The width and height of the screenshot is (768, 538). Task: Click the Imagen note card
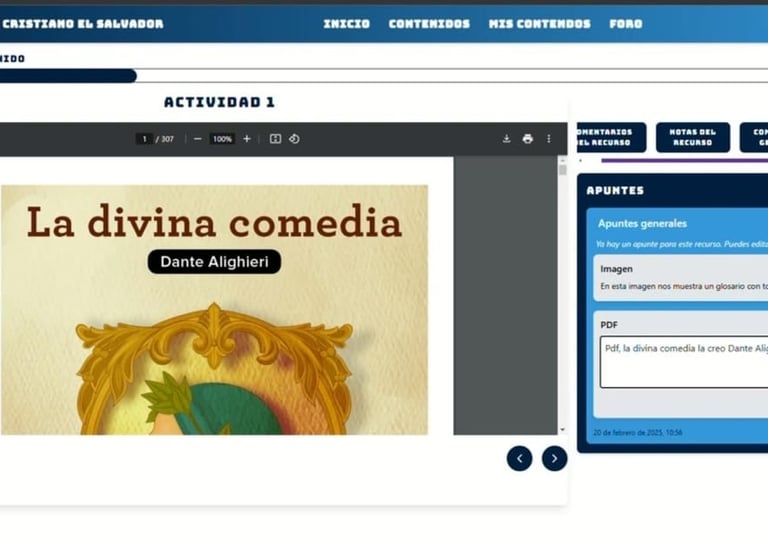(x=681, y=278)
